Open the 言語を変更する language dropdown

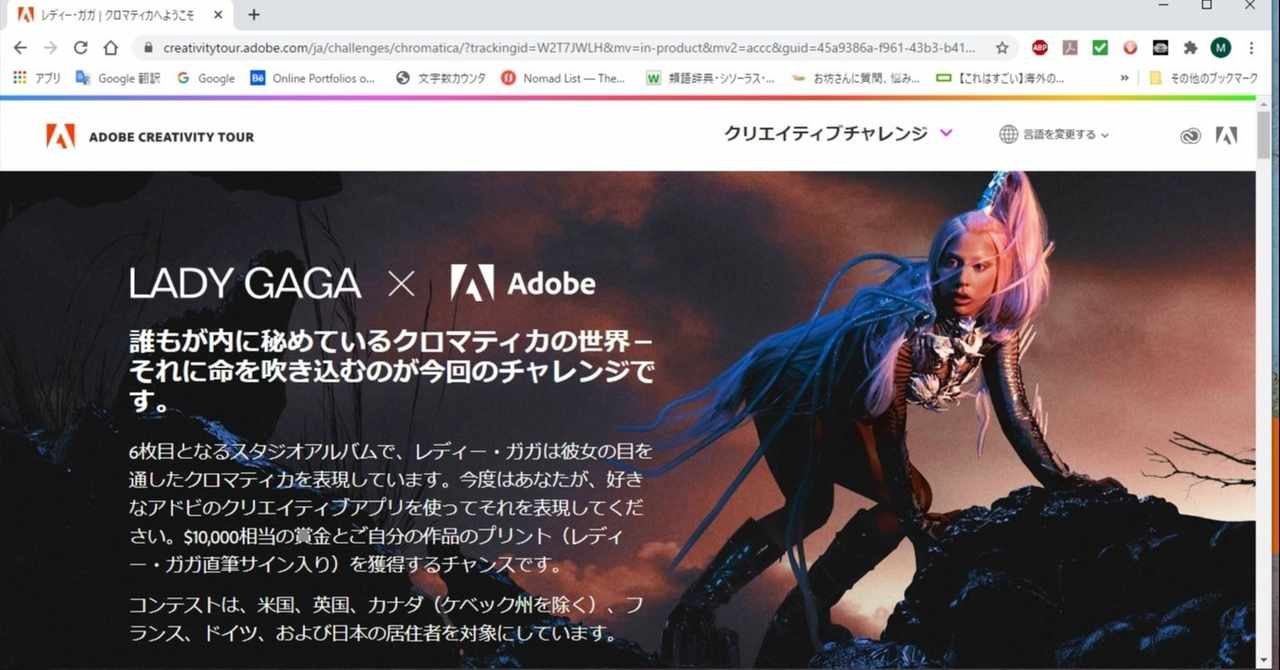[x=1054, y=134]
